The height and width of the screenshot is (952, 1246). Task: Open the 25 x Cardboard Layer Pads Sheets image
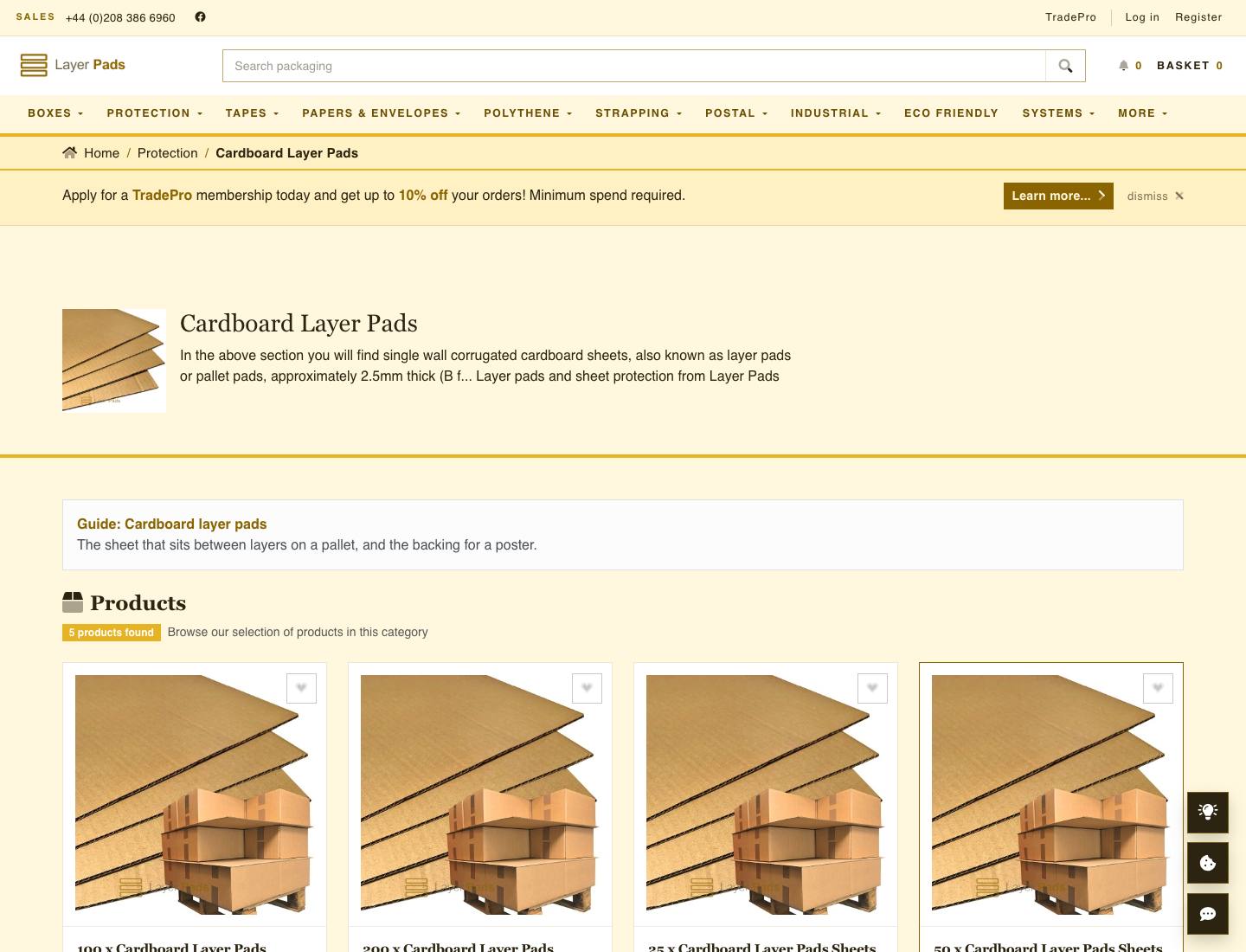[x=766, y=794]
